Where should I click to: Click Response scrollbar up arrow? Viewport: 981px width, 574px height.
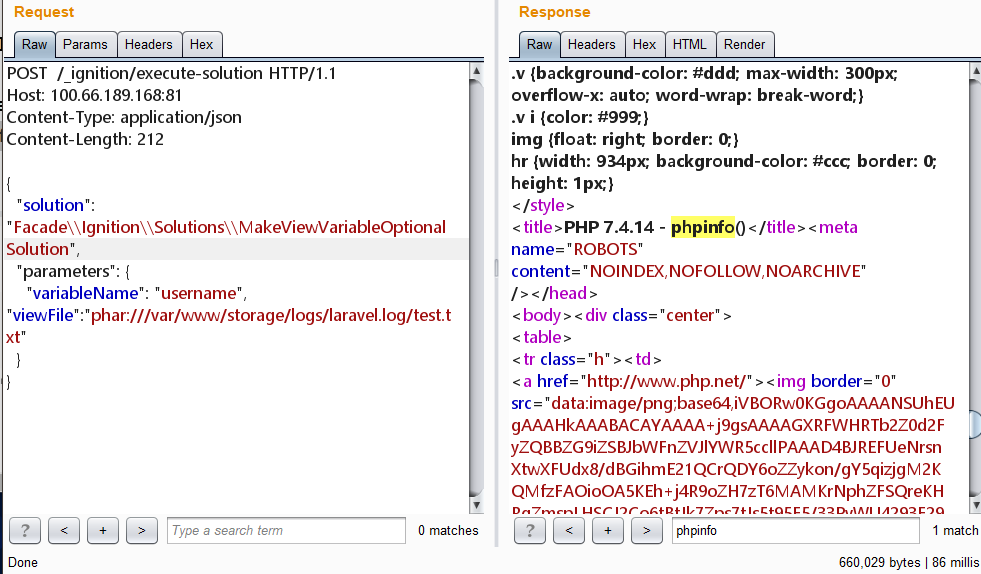tap(975, 70)
